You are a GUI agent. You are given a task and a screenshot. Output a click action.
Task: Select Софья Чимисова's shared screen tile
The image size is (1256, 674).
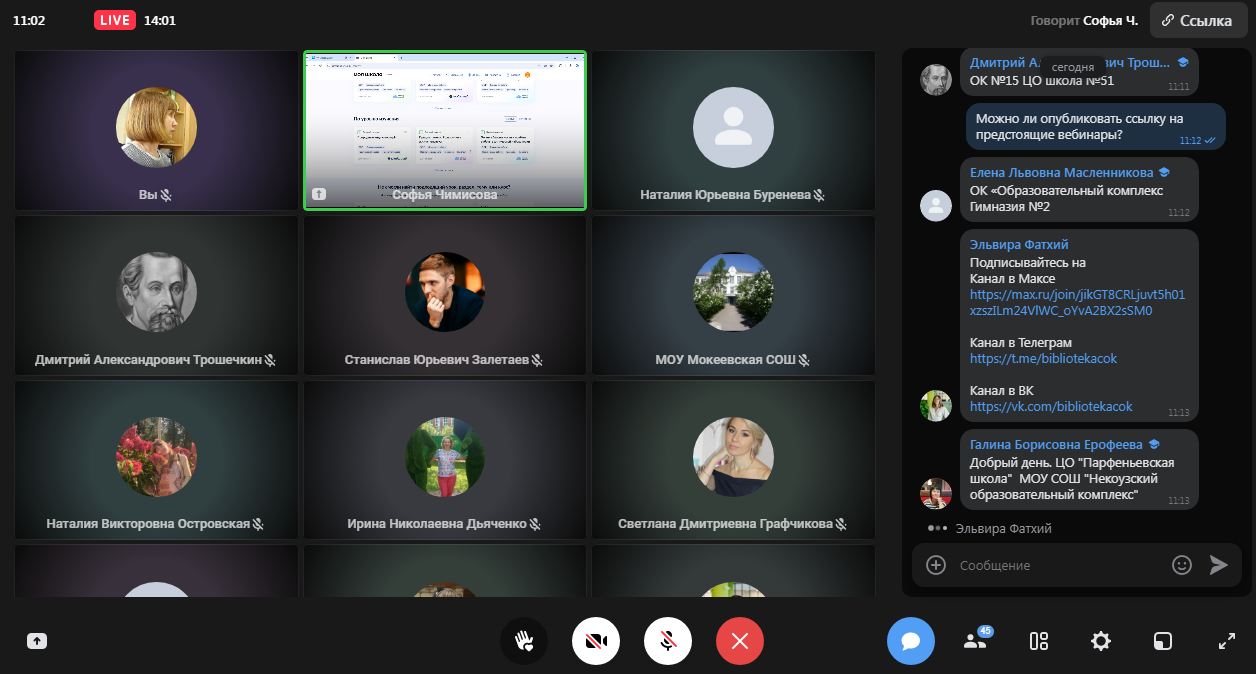point(445,130)
